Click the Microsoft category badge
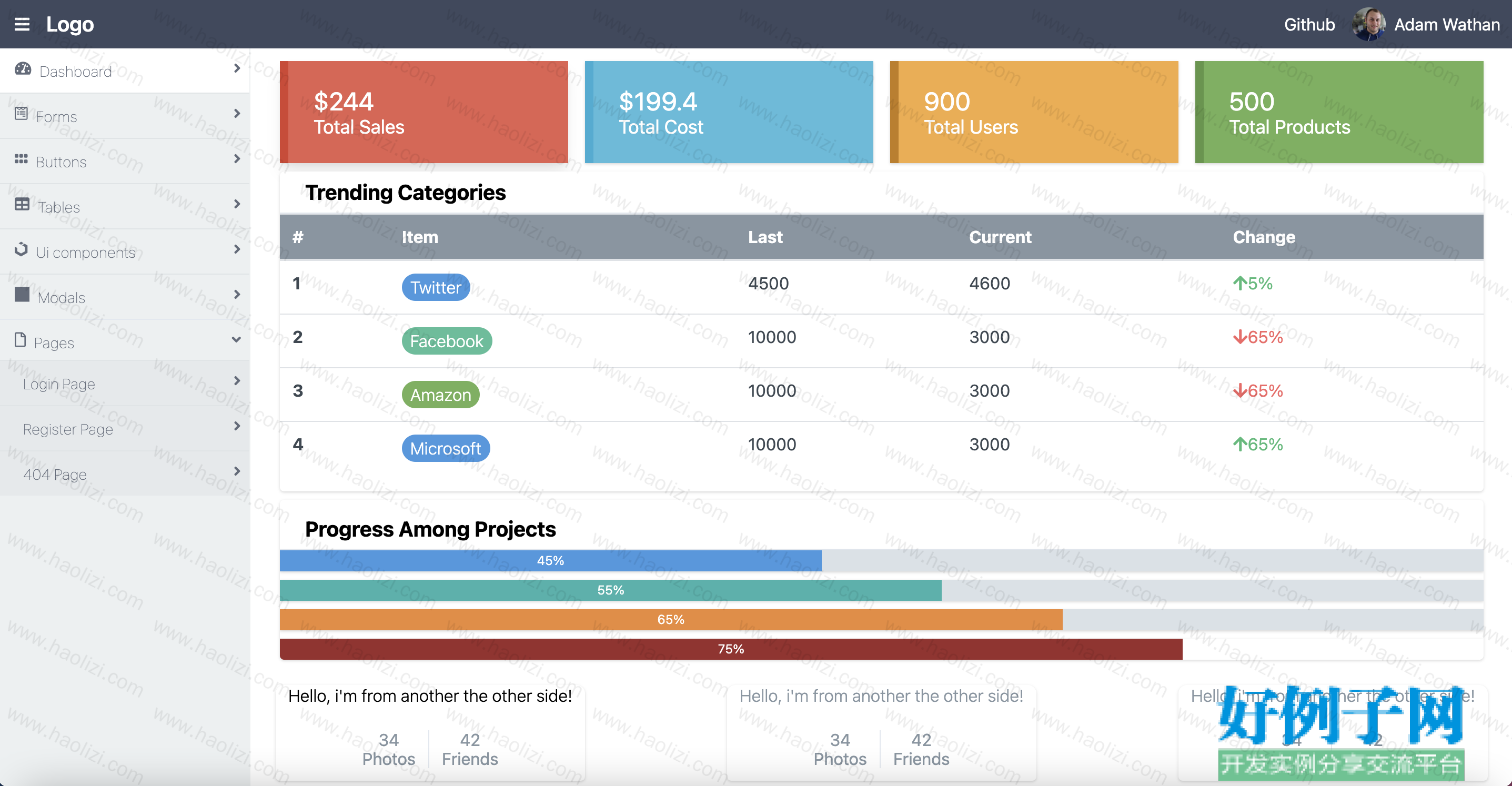Screen dimensions: 1512x786 click(x=446, y=448)
